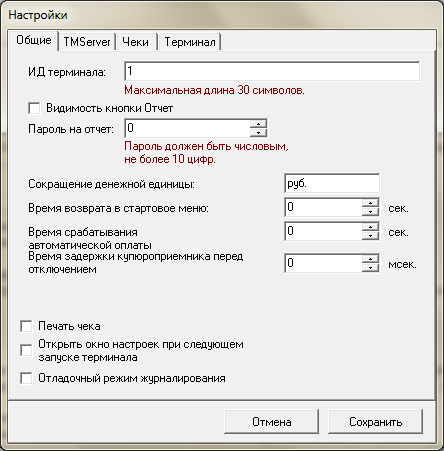Toggle Отладочный режим журналирования checkbox
This screenshot has height=451, width=444.
coord(26,378)
